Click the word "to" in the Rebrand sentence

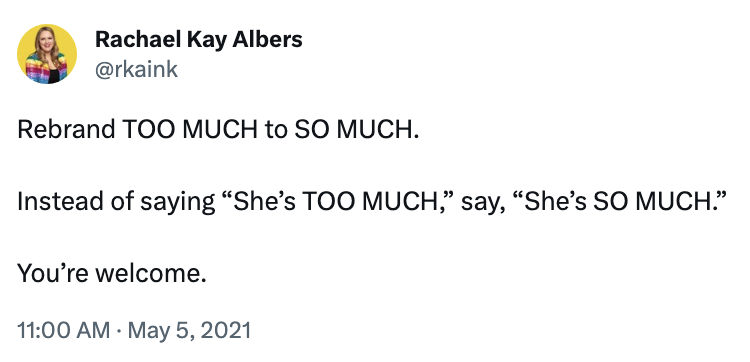pyautogui.click(x=276, y=130)
